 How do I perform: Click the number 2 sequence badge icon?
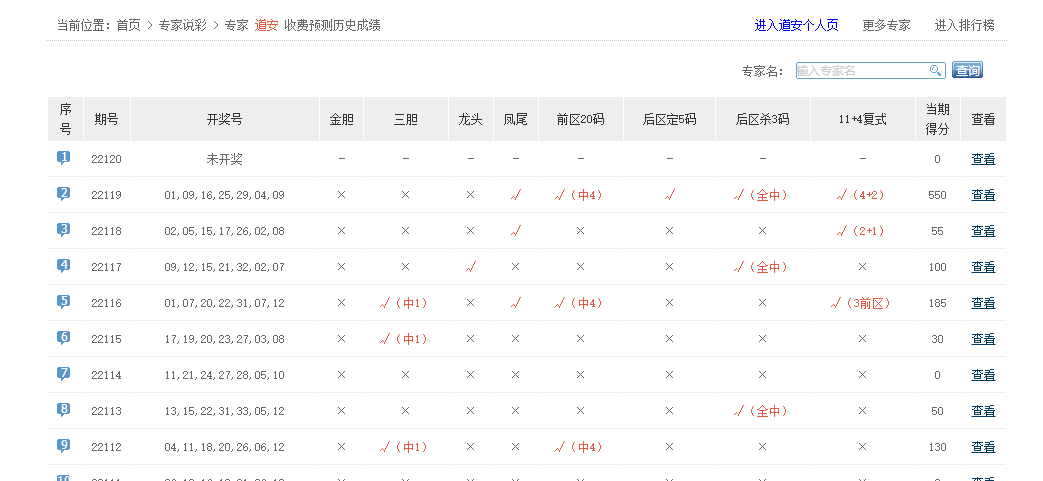[64, 194]
